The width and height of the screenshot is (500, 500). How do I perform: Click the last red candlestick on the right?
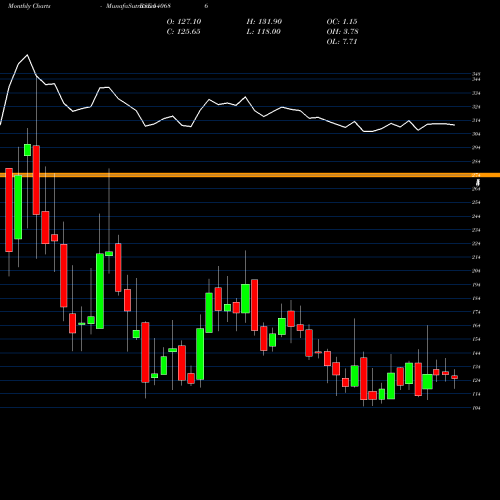click(454, 377)
